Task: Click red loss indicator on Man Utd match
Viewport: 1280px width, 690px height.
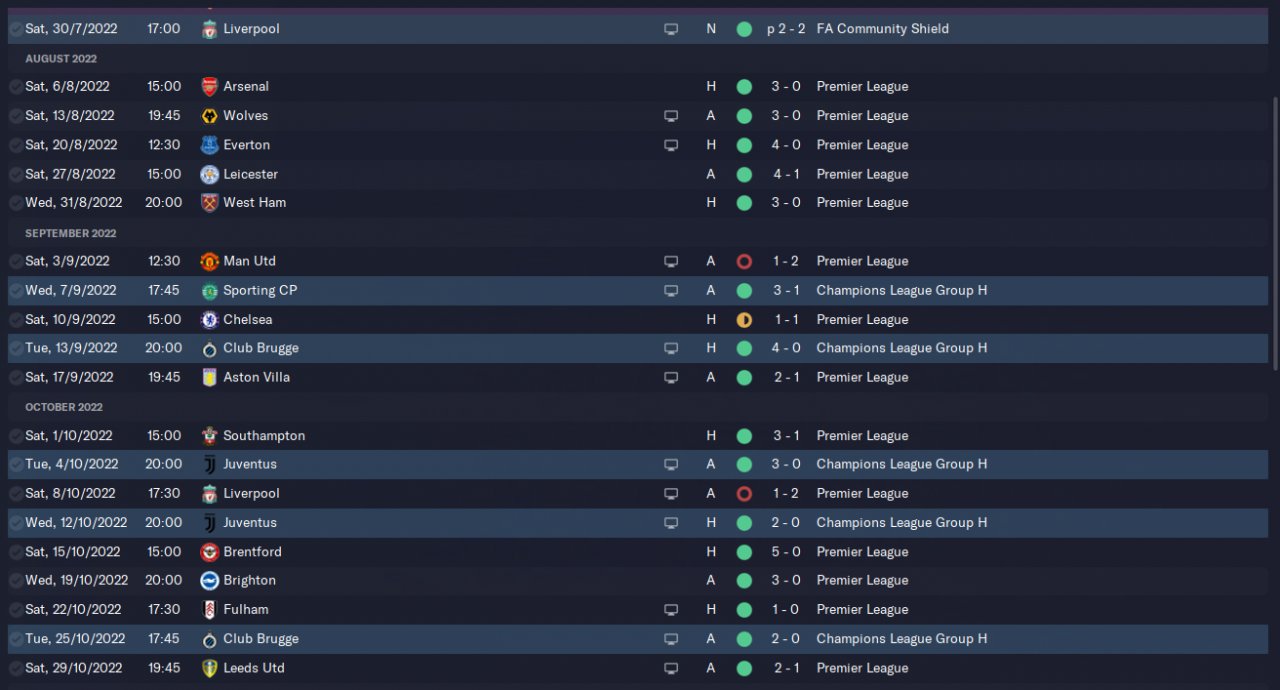Action: pos(744,261)
